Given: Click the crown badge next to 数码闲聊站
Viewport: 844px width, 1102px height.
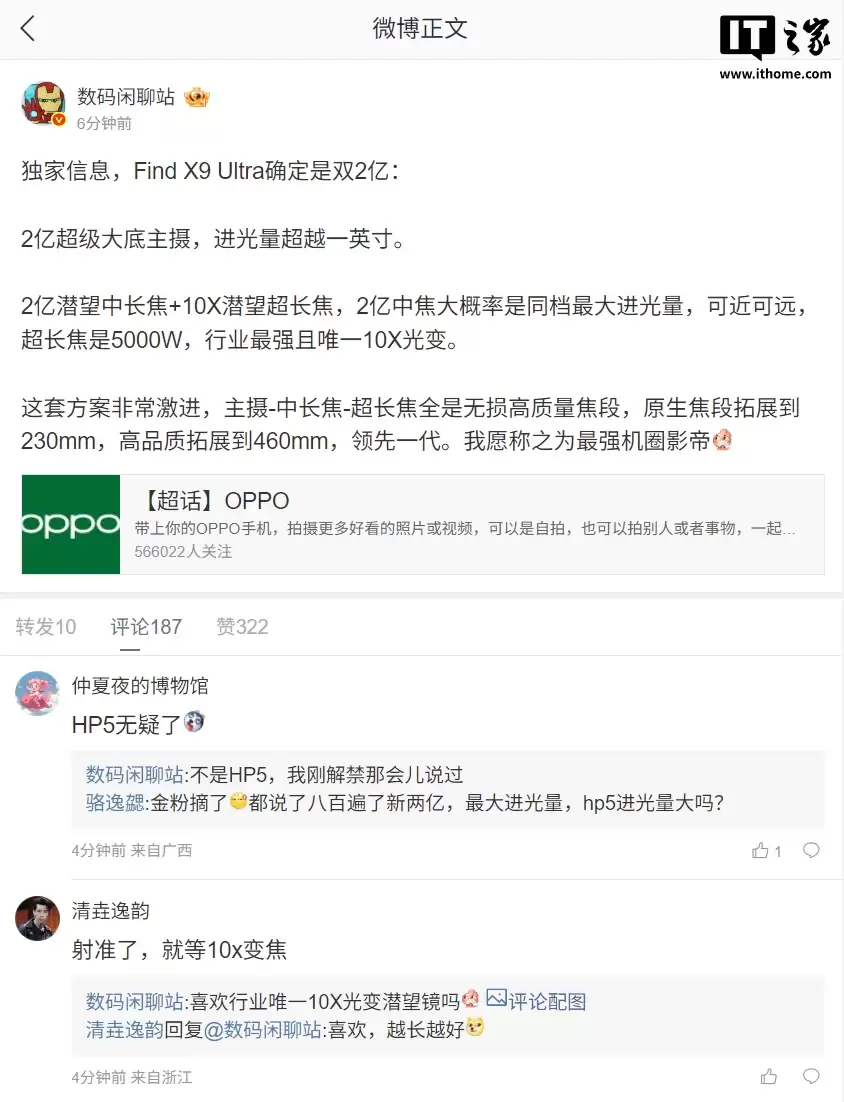Looking at the screenshot, I should pos(196,97).
